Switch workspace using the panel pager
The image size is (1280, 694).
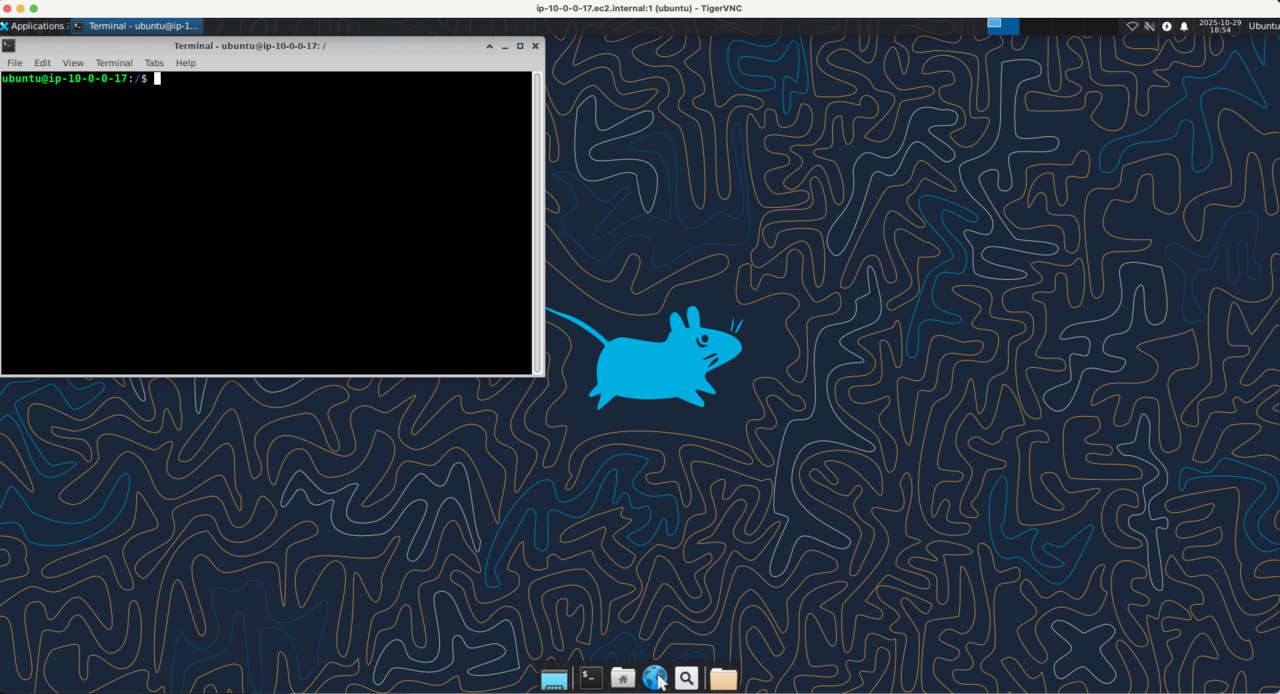[x=1002, y=26]
